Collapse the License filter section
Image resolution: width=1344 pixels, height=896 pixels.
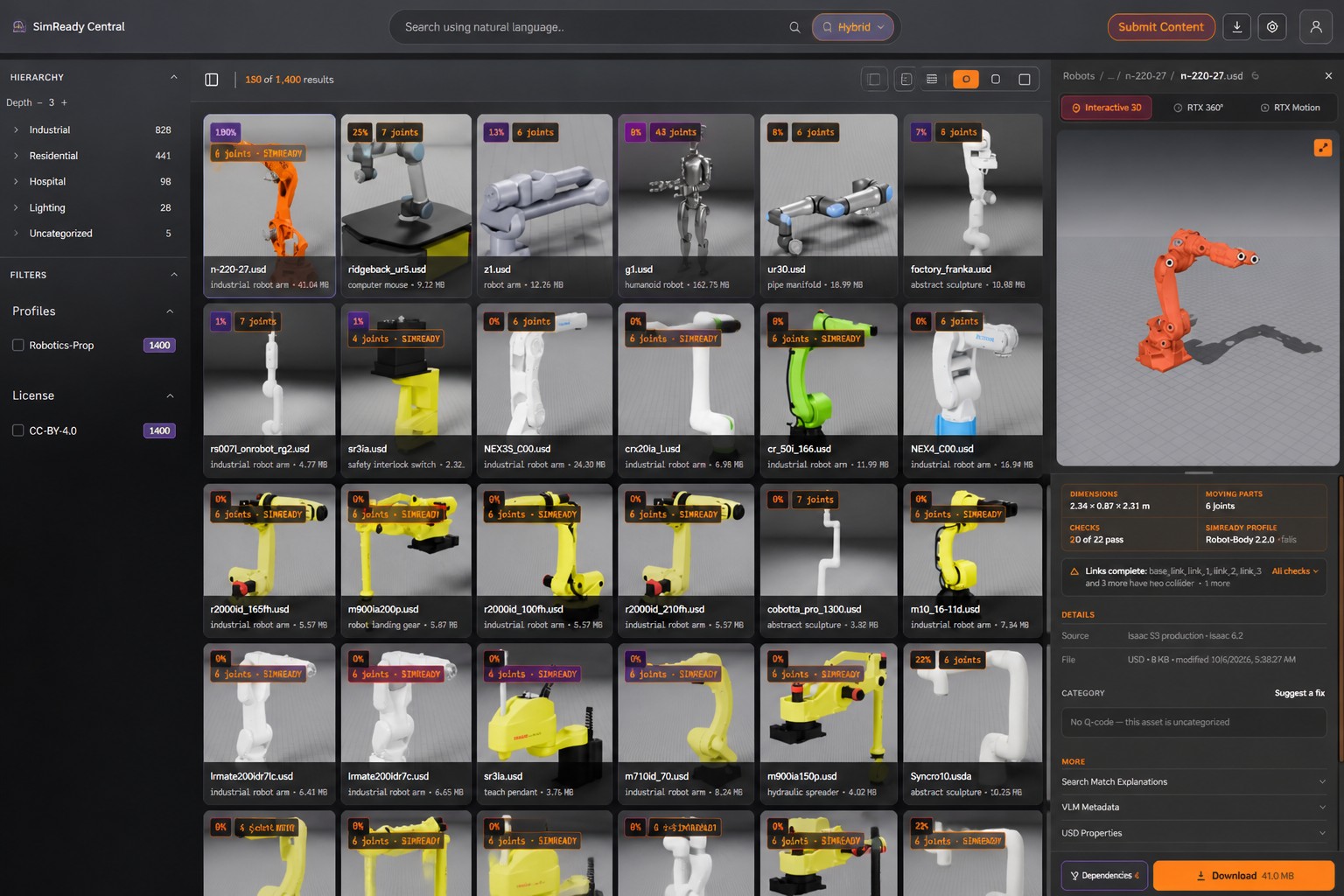tap(170, 395)
